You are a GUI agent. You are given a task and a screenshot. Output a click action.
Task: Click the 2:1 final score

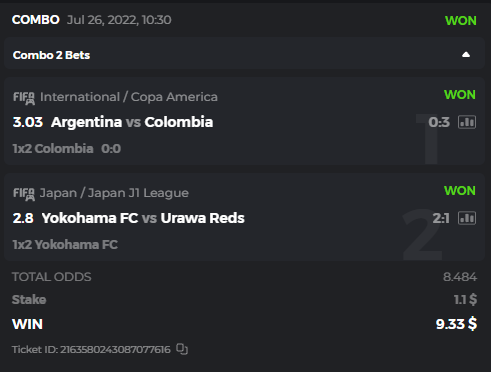tap(441, 218)
